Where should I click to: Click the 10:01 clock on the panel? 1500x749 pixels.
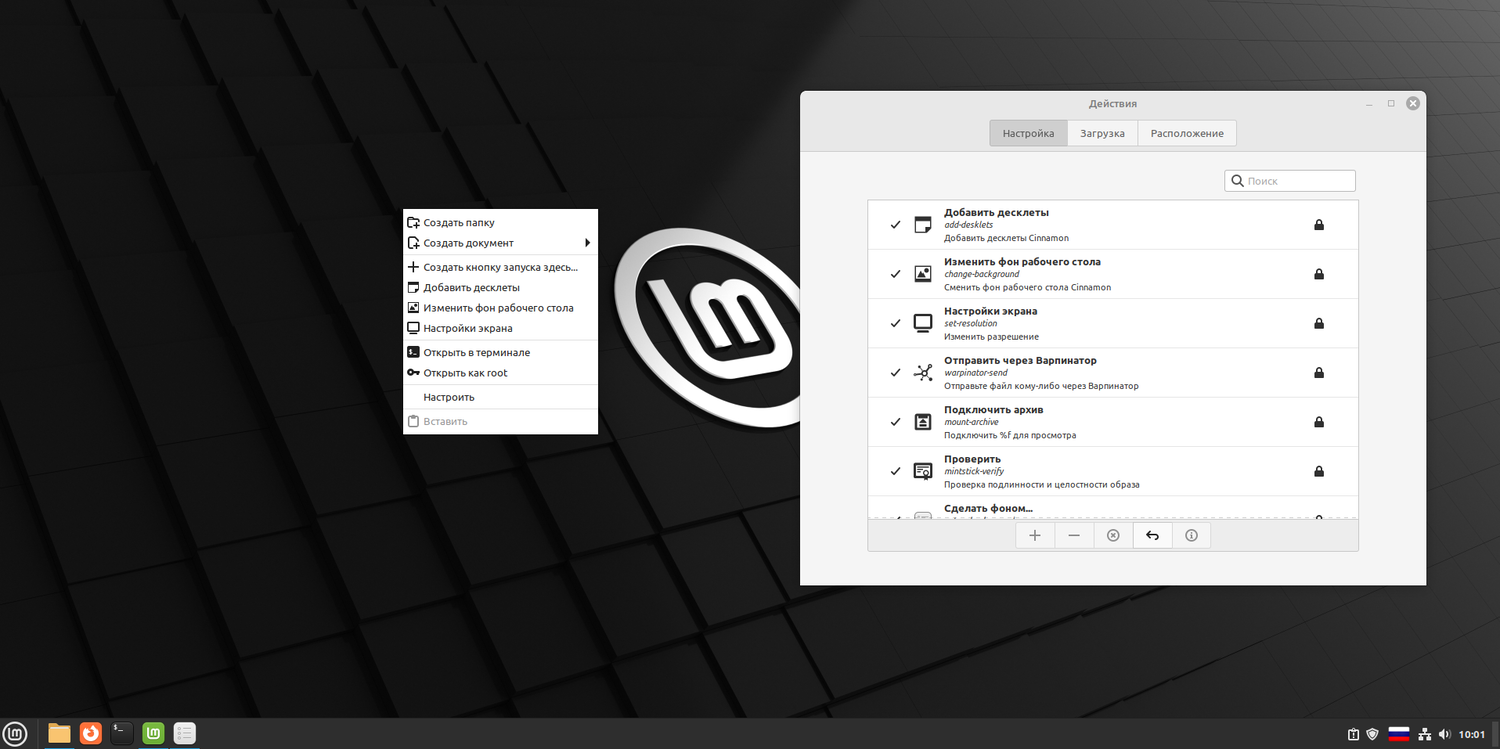(x=1471, y=735)
